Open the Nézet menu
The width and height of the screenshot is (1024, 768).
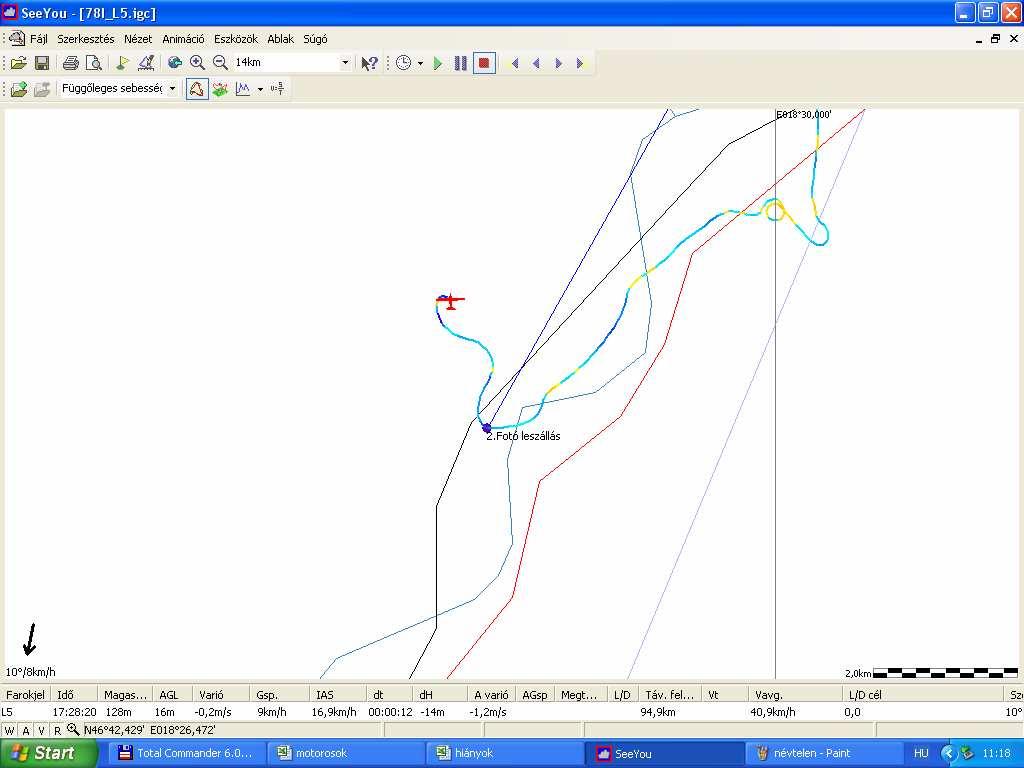click(x=138, y=39)
